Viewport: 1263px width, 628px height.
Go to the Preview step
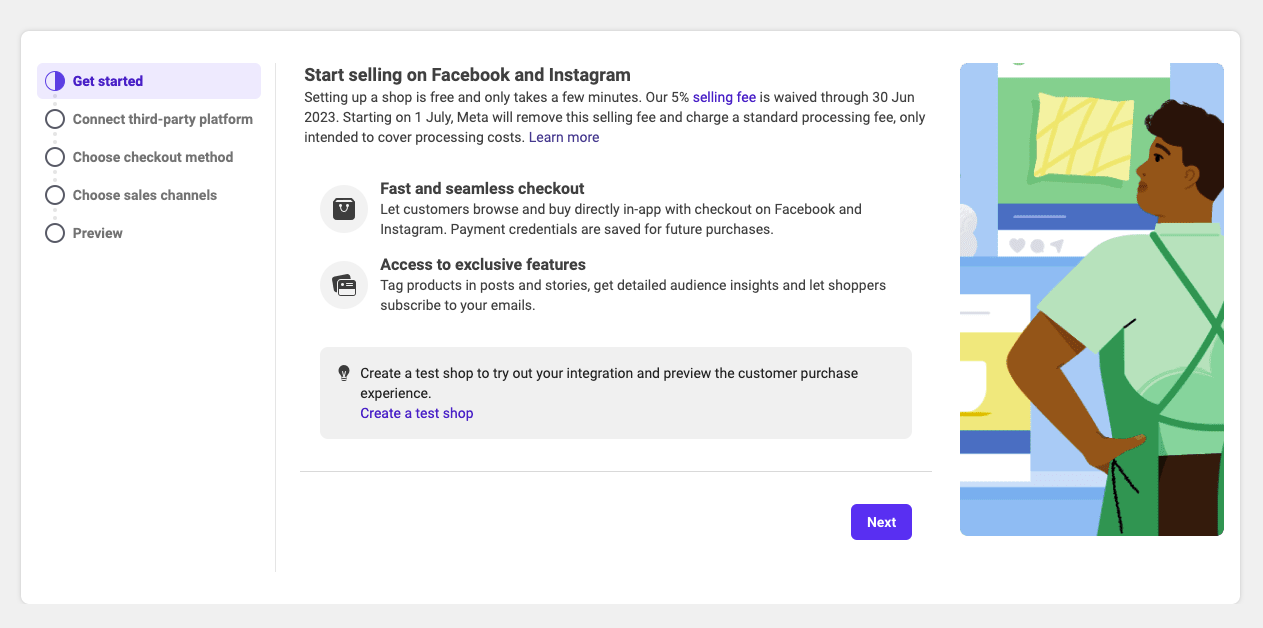(97, 232)
